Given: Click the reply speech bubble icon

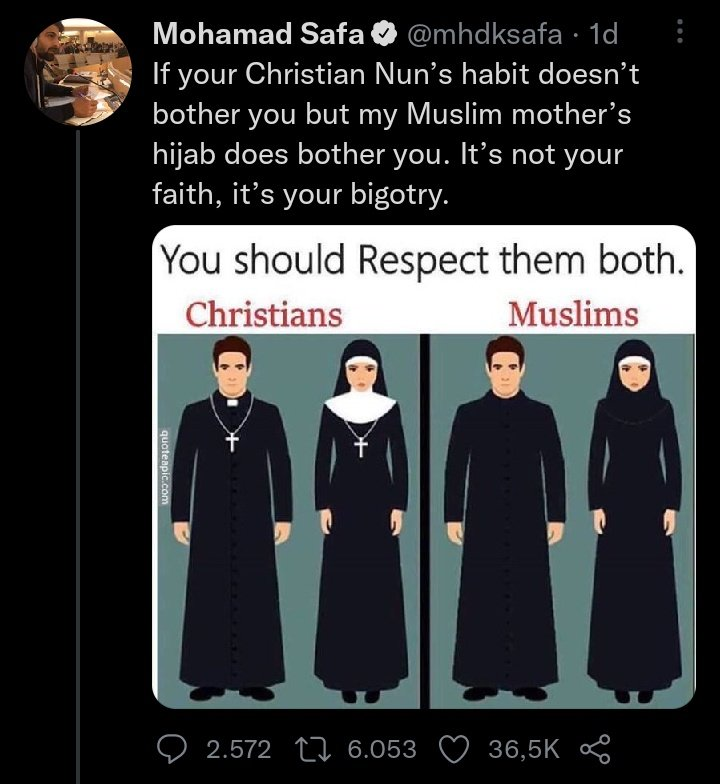Looking at the screenshot, I should point(171,748).
